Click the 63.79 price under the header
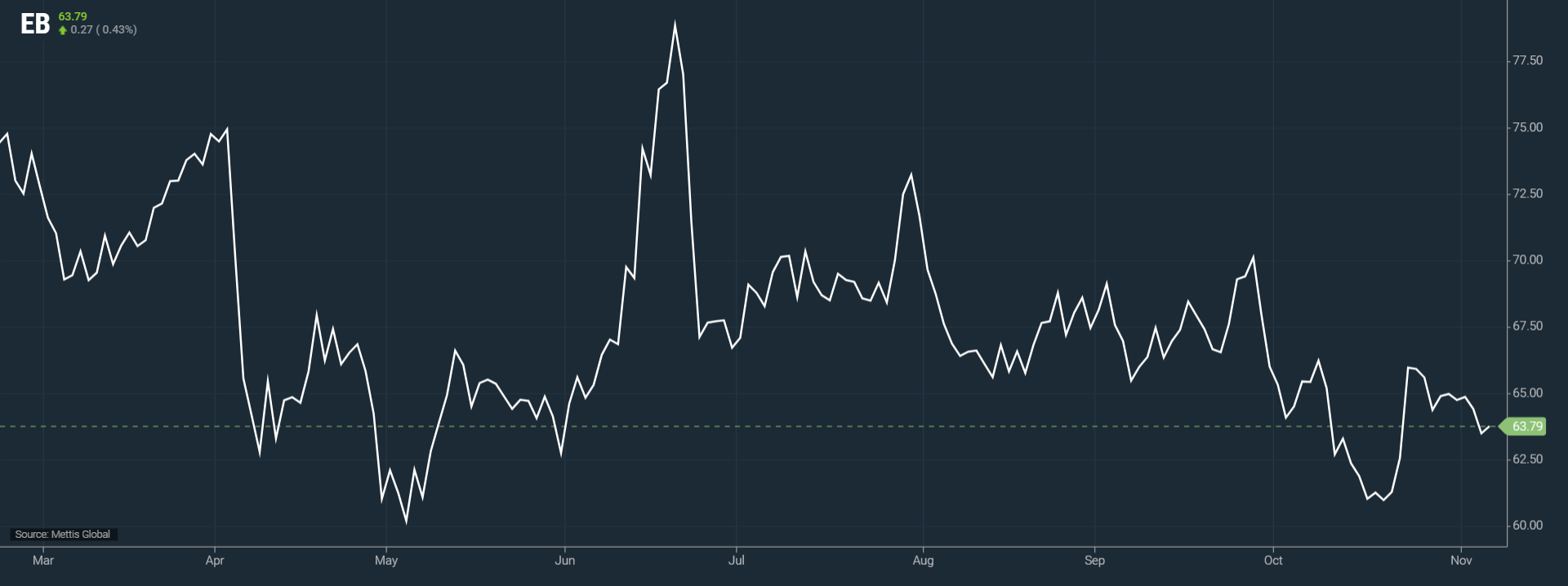1568x586 pixels. click(73, 16)
